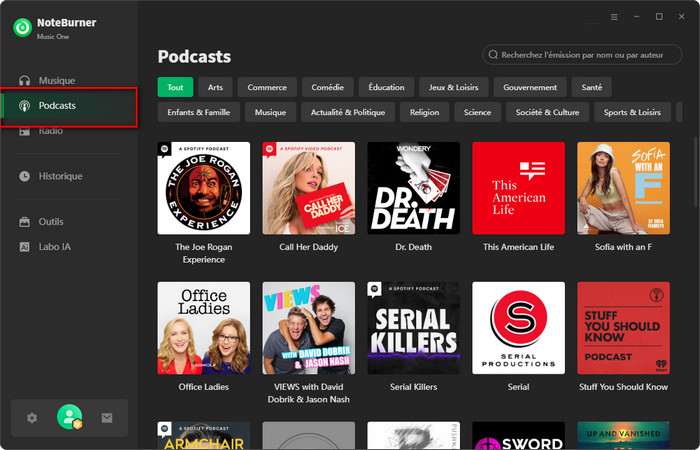This screenshot has height=450, width=700.
Task: Click the NoteBurner green logo icon
Action: click(x=22, y=27)
